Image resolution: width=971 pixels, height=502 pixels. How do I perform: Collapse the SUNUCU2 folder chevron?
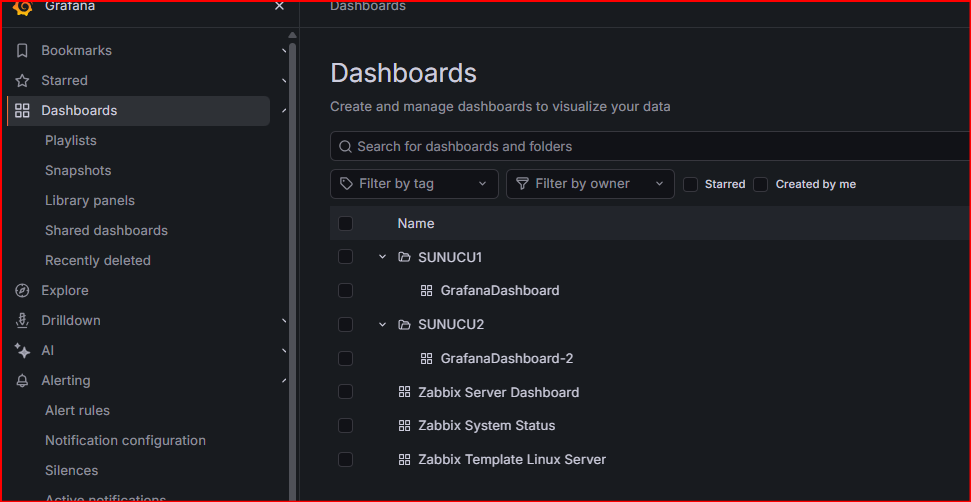point(382,324)
